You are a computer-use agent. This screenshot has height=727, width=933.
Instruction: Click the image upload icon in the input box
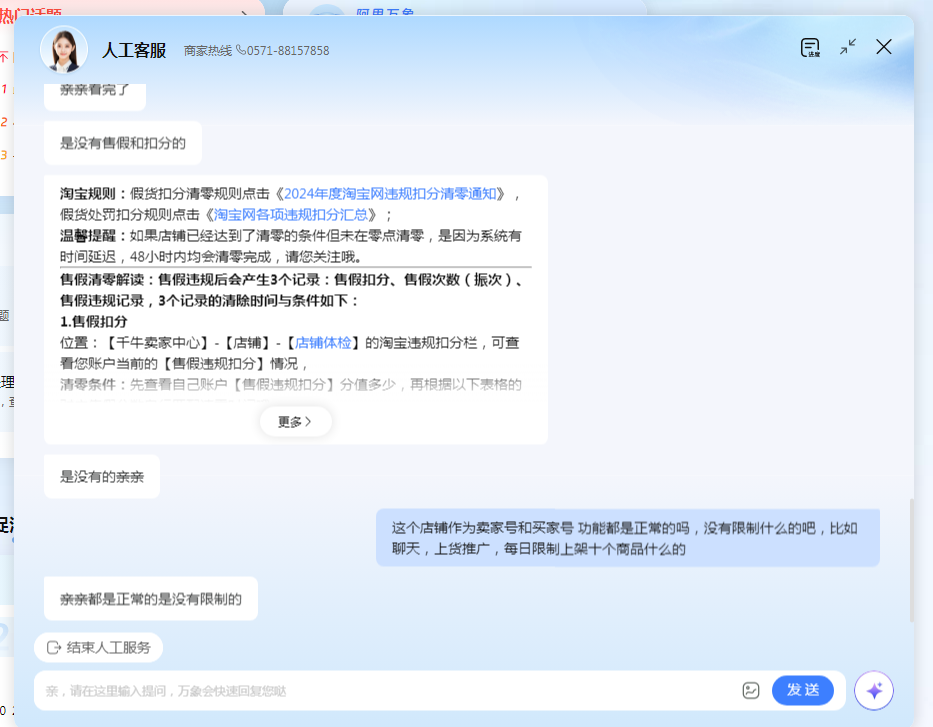pos(751,691)
